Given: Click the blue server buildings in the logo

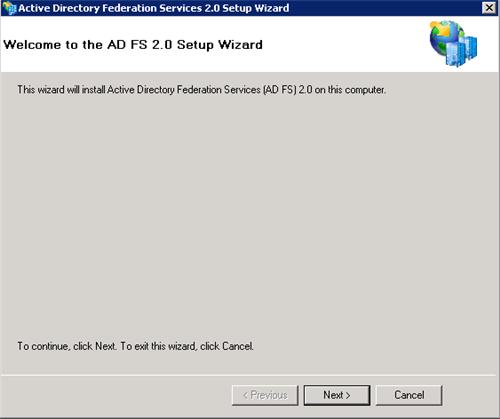Looking at the screenshot, I should click(463, 51).
